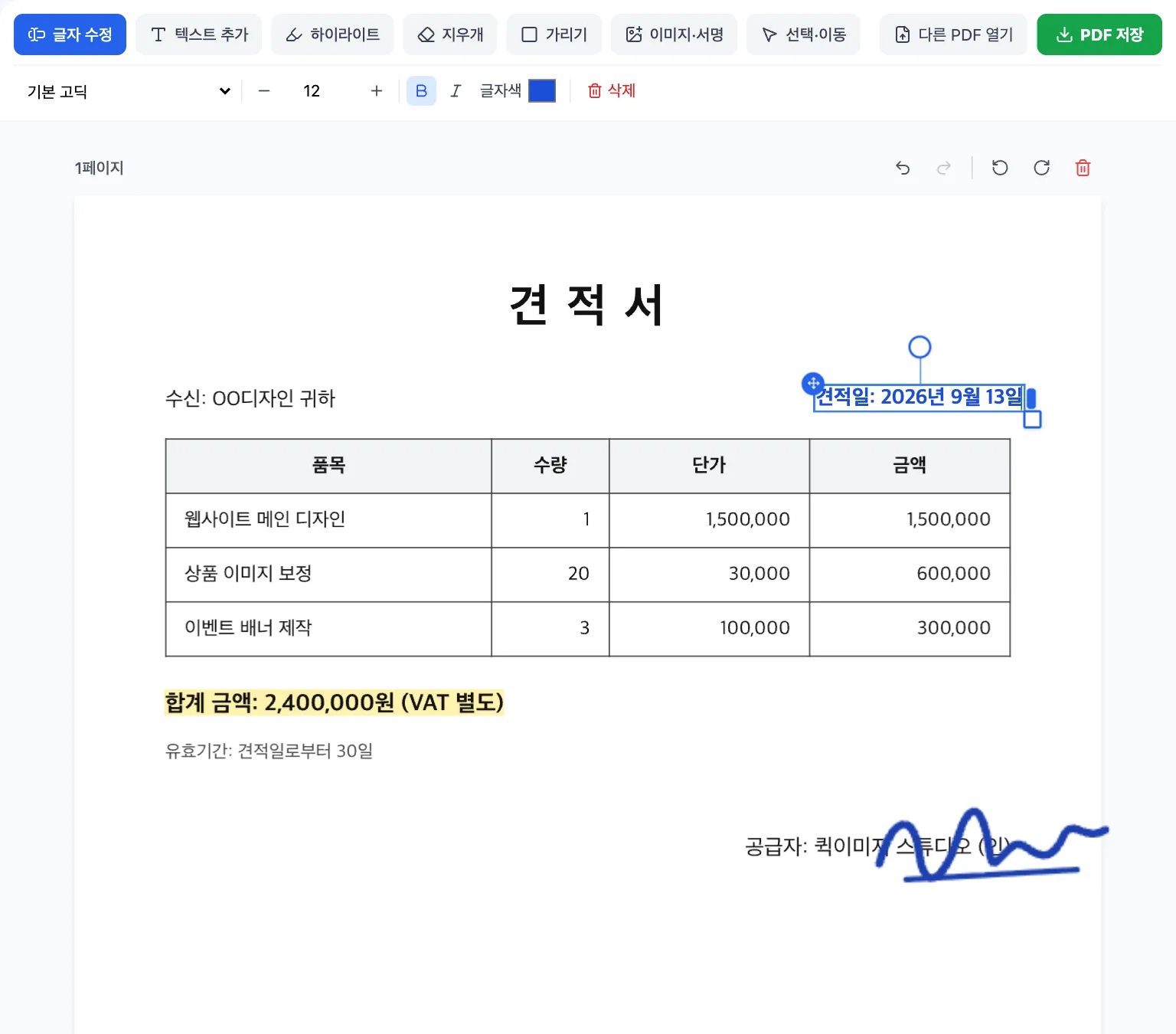1176x1034 pixels.
Task: Open the 기본 고딕 font dropdown
Action: click(x=128, y=91)
